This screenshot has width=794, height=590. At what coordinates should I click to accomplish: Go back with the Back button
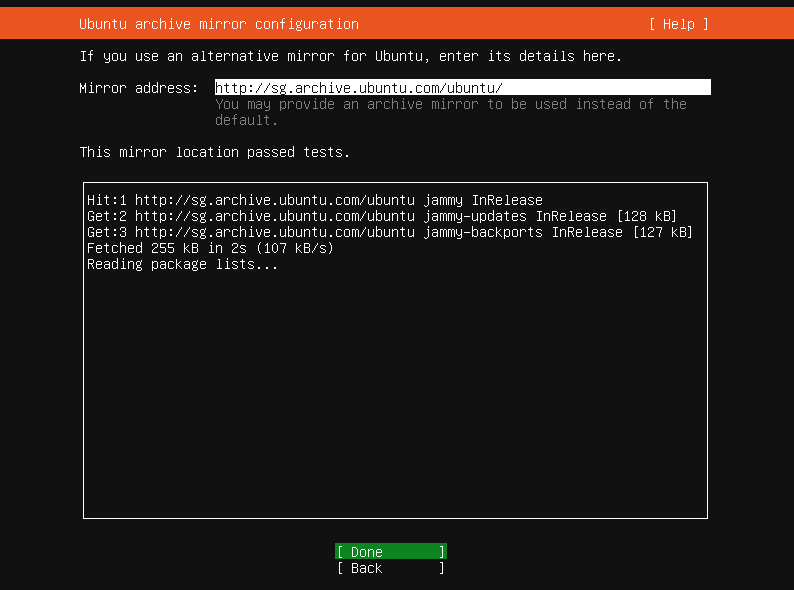(x=390, y=568)
